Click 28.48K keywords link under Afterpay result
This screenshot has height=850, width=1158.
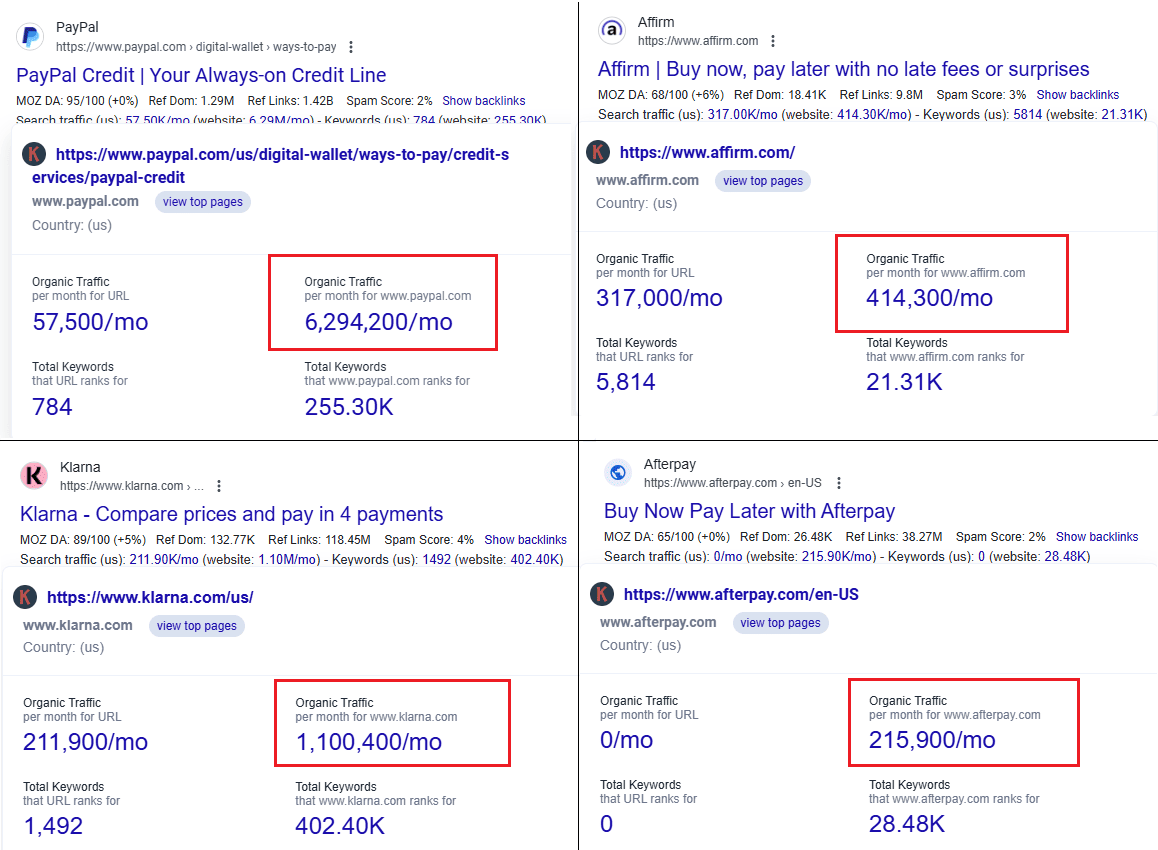(1065, 557)
